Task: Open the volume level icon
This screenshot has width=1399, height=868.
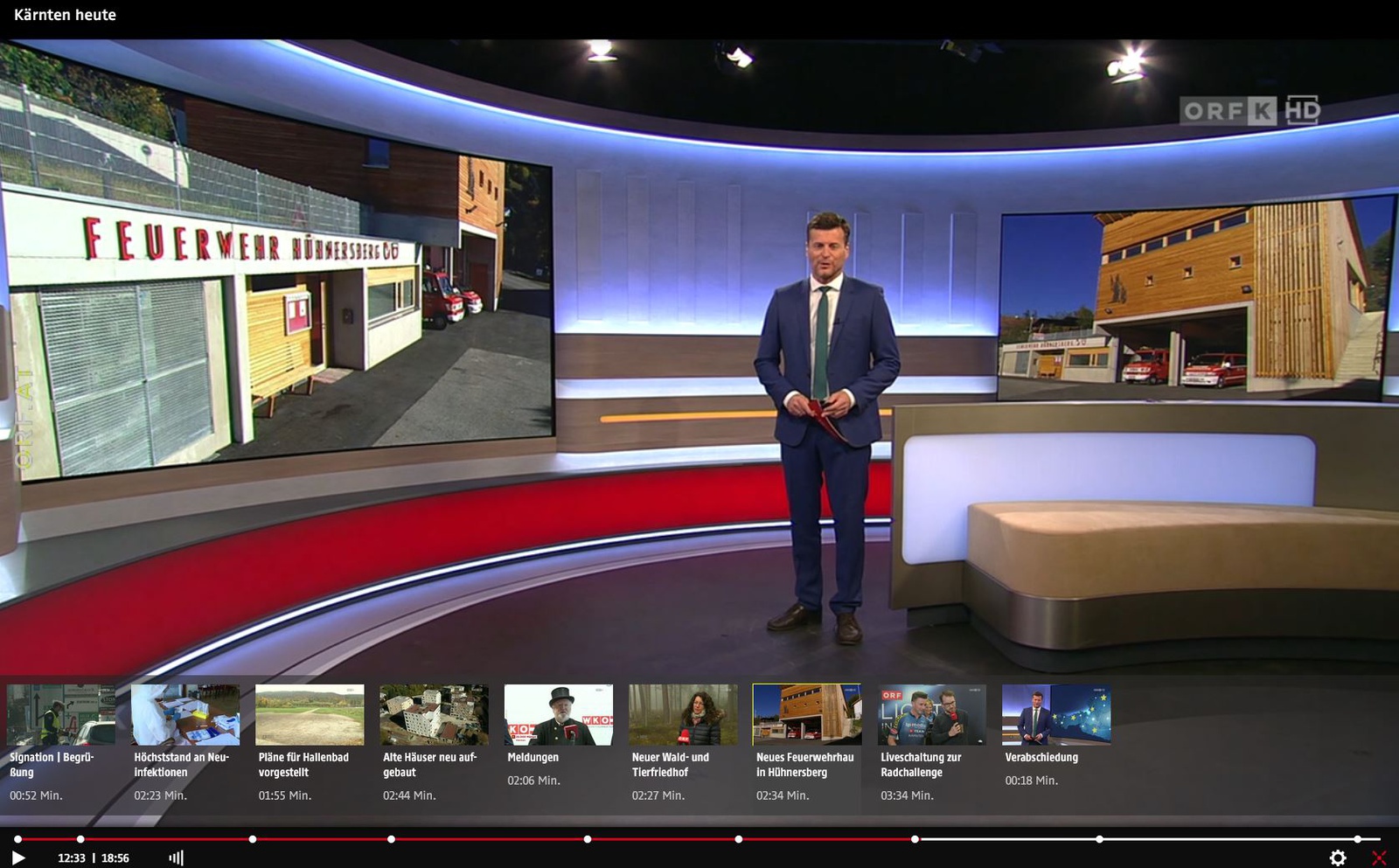Action: tap(176, 858)
